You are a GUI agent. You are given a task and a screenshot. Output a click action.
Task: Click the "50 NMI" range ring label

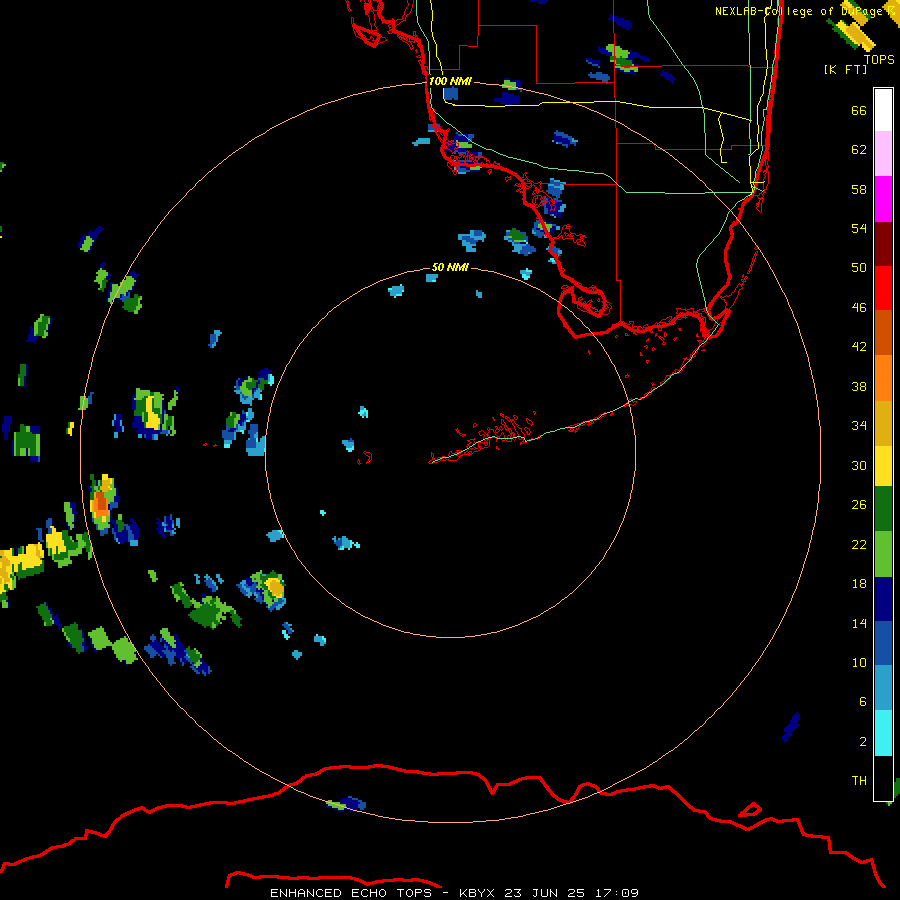pyautogui.click(x=450, y=267)
